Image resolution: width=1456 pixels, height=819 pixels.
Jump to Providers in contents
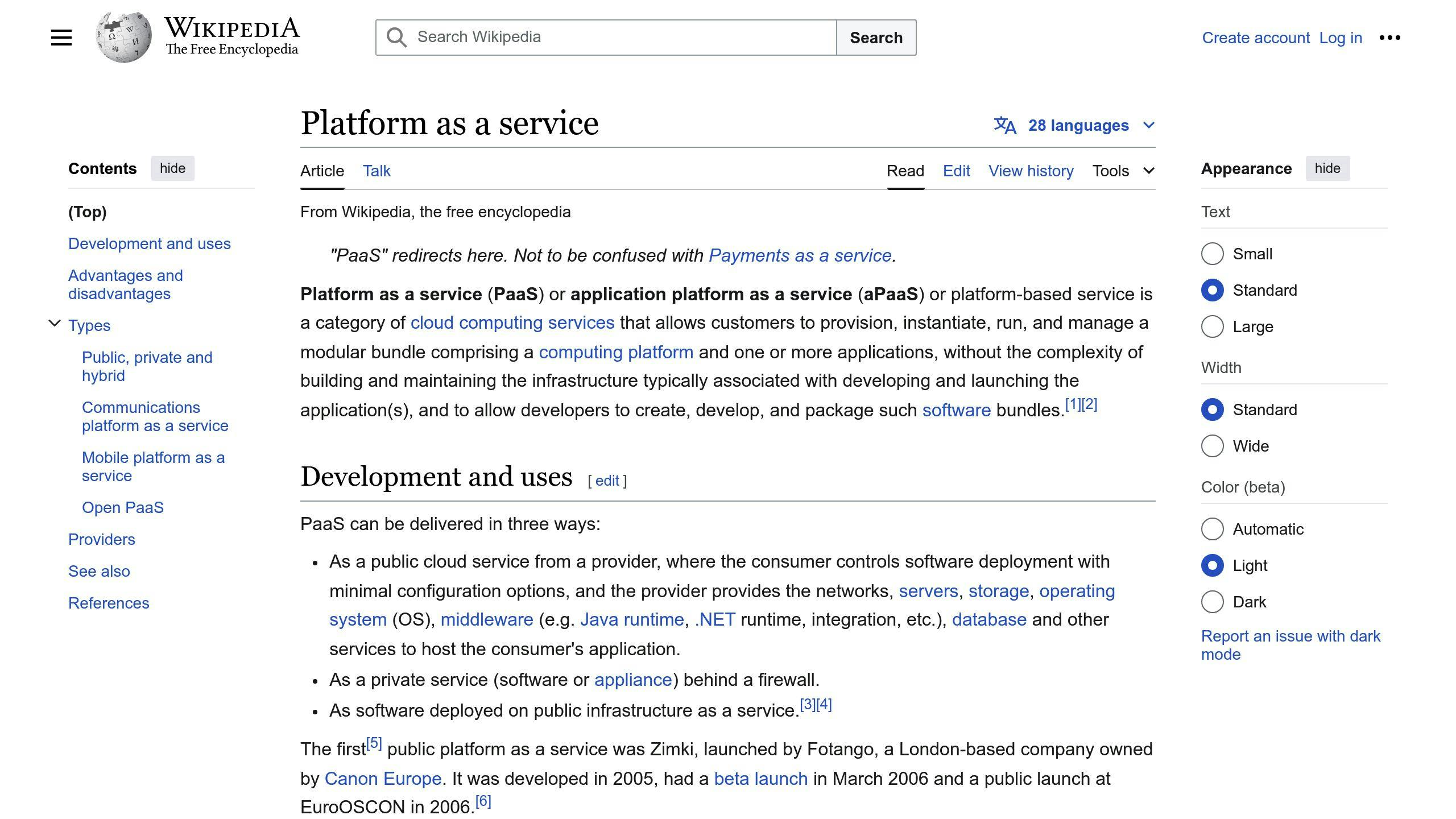[x=102, y=539]
